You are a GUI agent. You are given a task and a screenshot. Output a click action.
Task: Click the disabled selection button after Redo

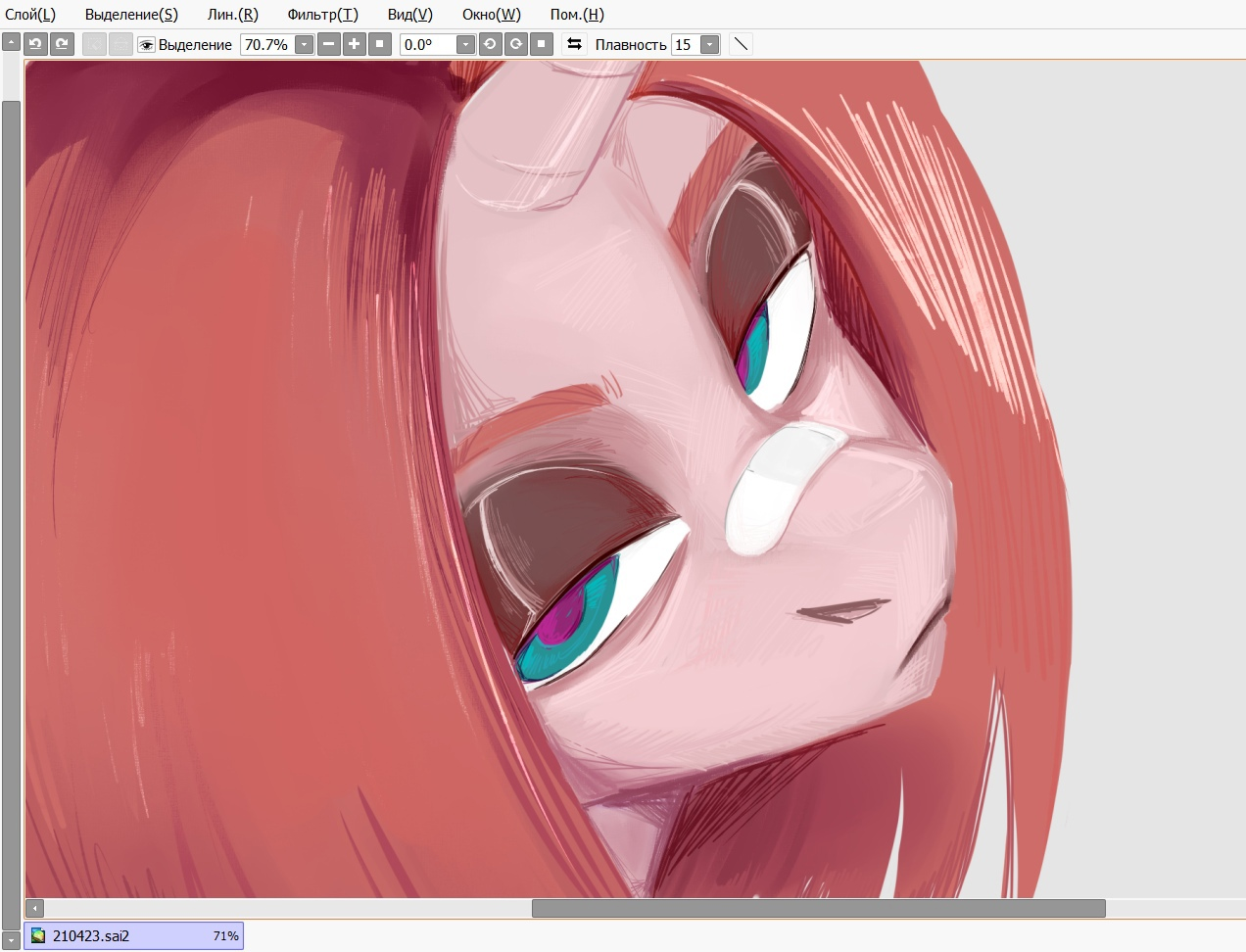(x=94, y=44)
